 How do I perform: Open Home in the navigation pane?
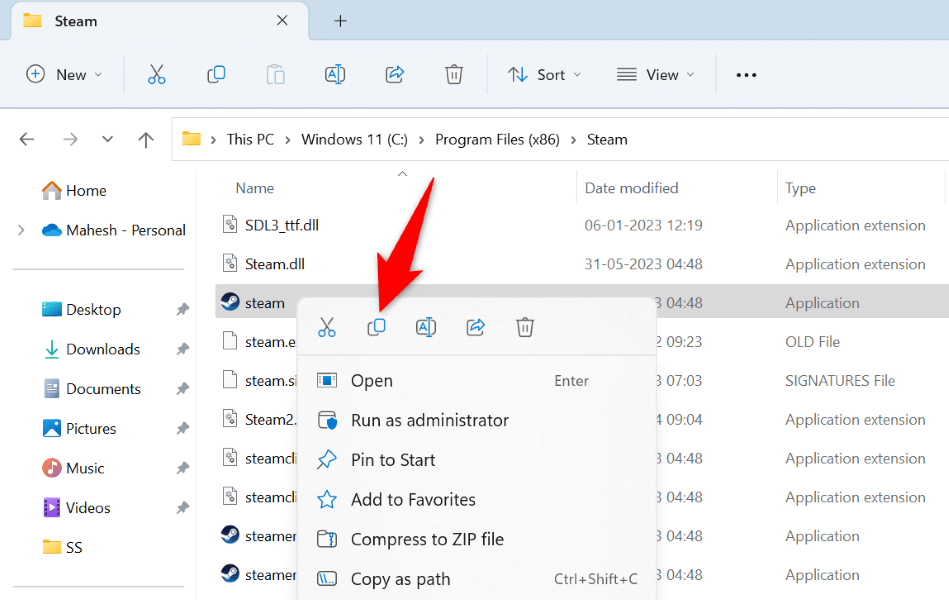[74, 191]
